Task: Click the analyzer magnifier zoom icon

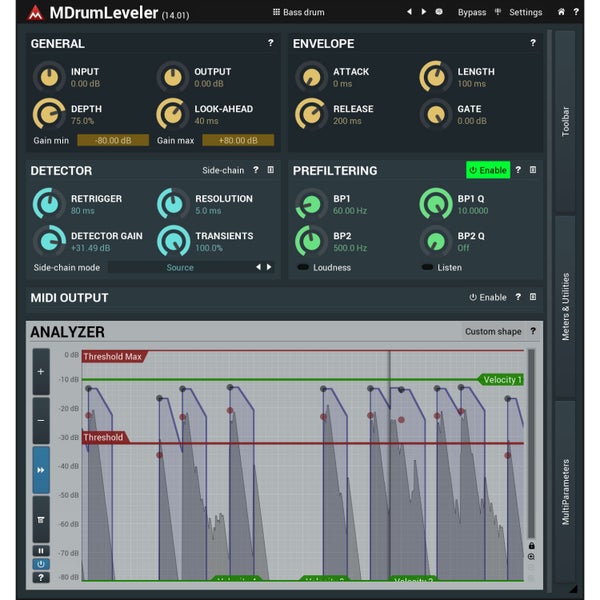Action: [532, 557]
